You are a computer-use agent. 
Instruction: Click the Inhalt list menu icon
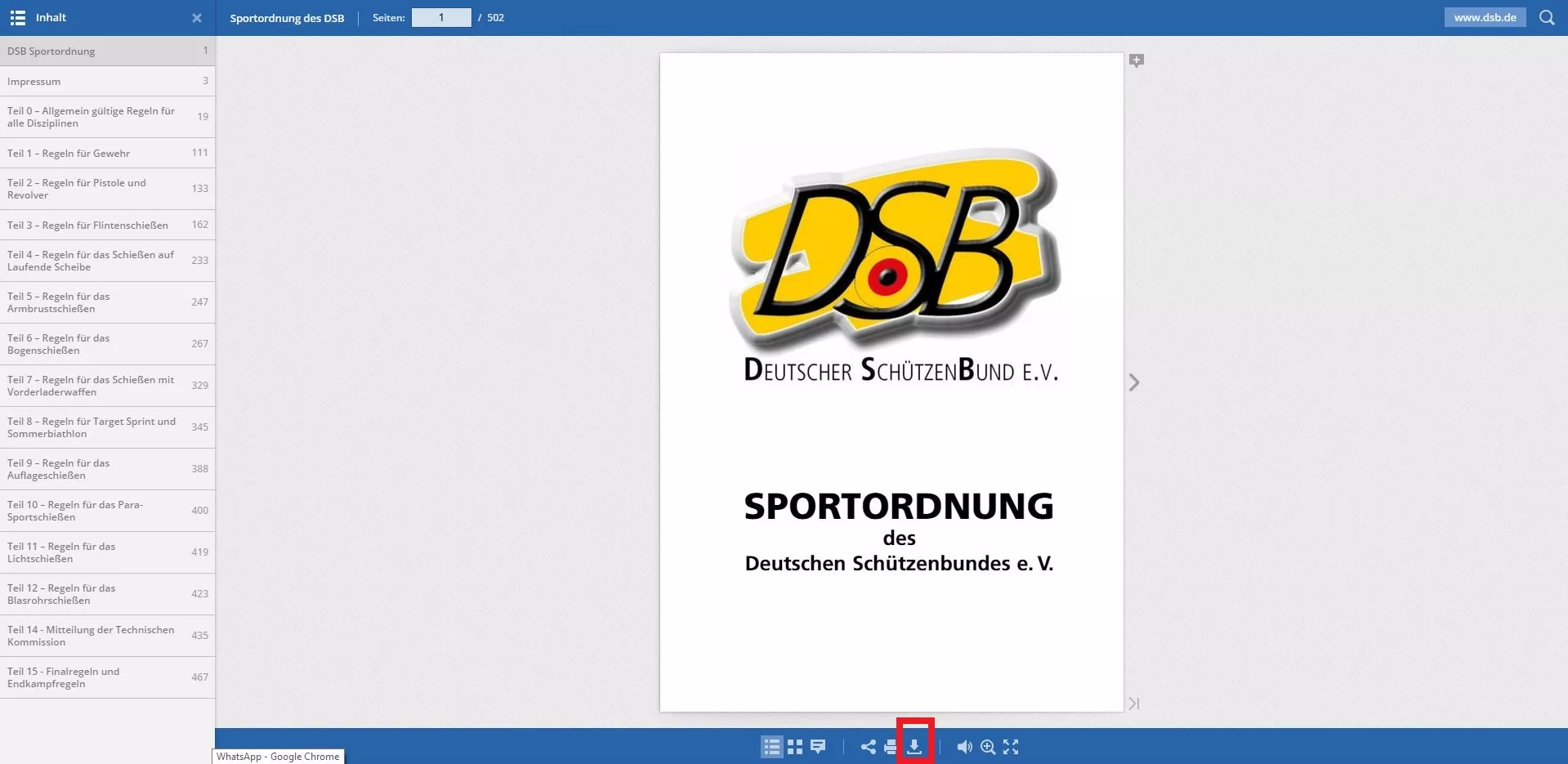17,18
